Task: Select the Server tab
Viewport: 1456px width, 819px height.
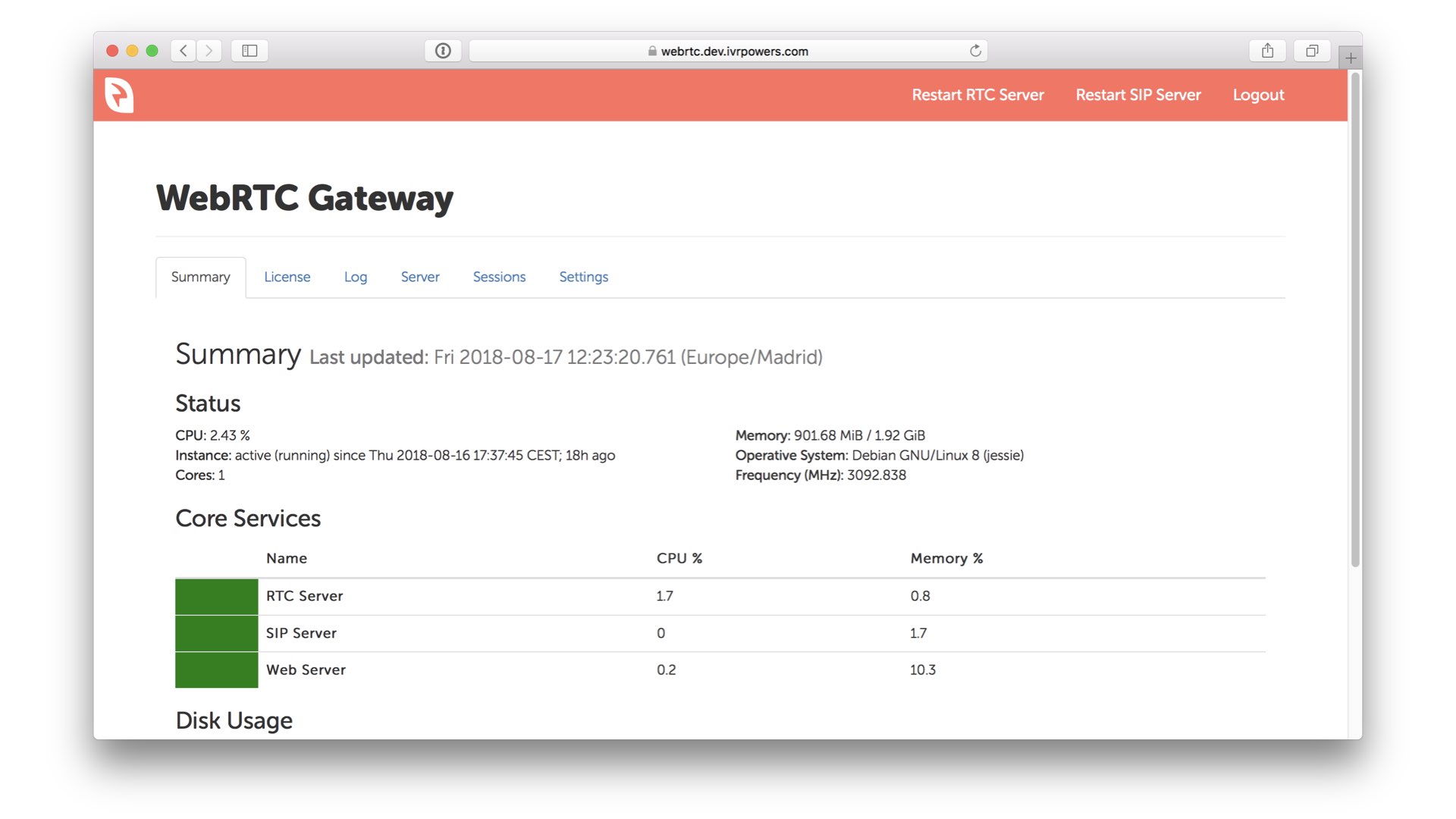Action: [x=420, y=277]
